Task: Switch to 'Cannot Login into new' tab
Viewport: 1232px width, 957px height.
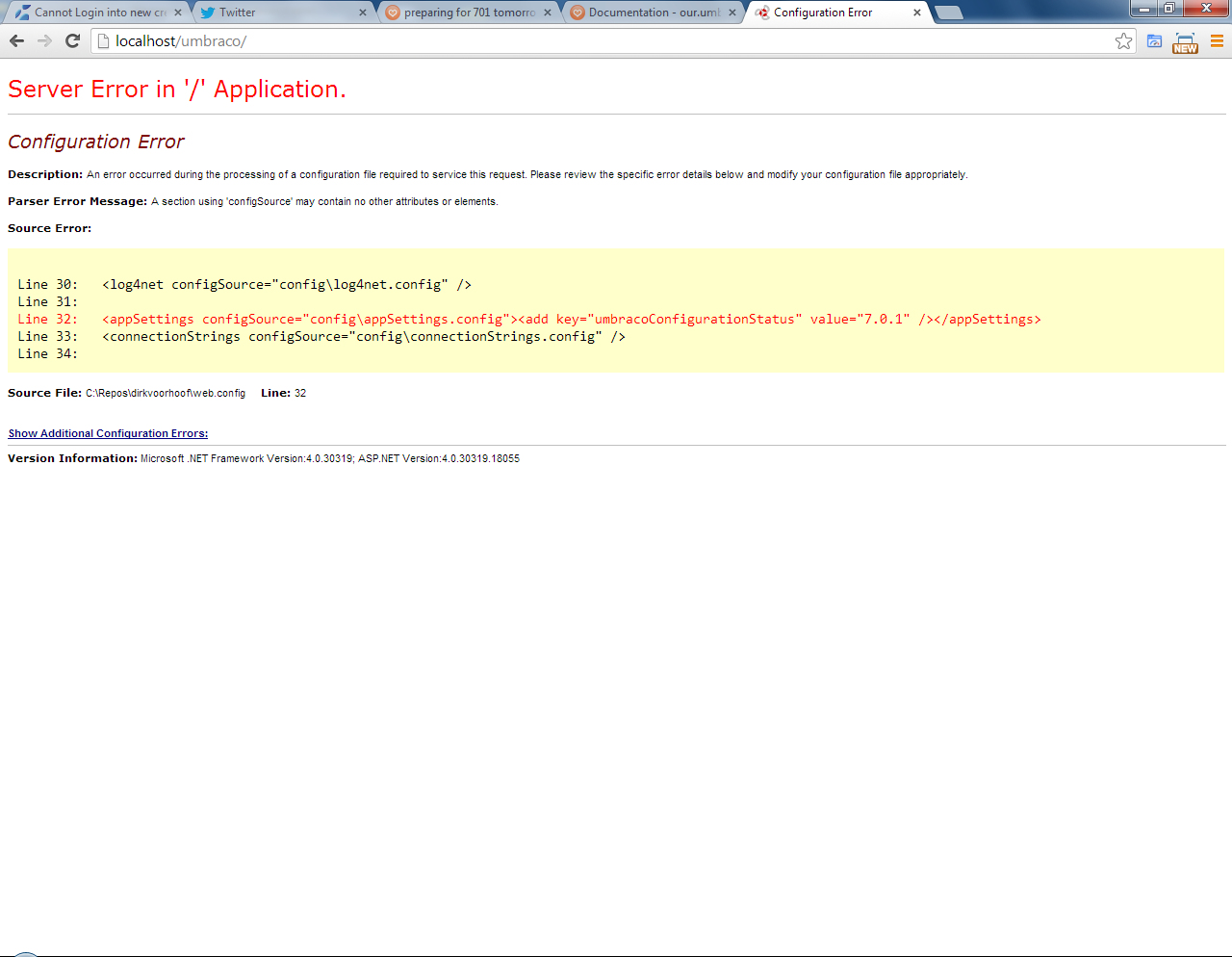Action: (x=96, y=13)
